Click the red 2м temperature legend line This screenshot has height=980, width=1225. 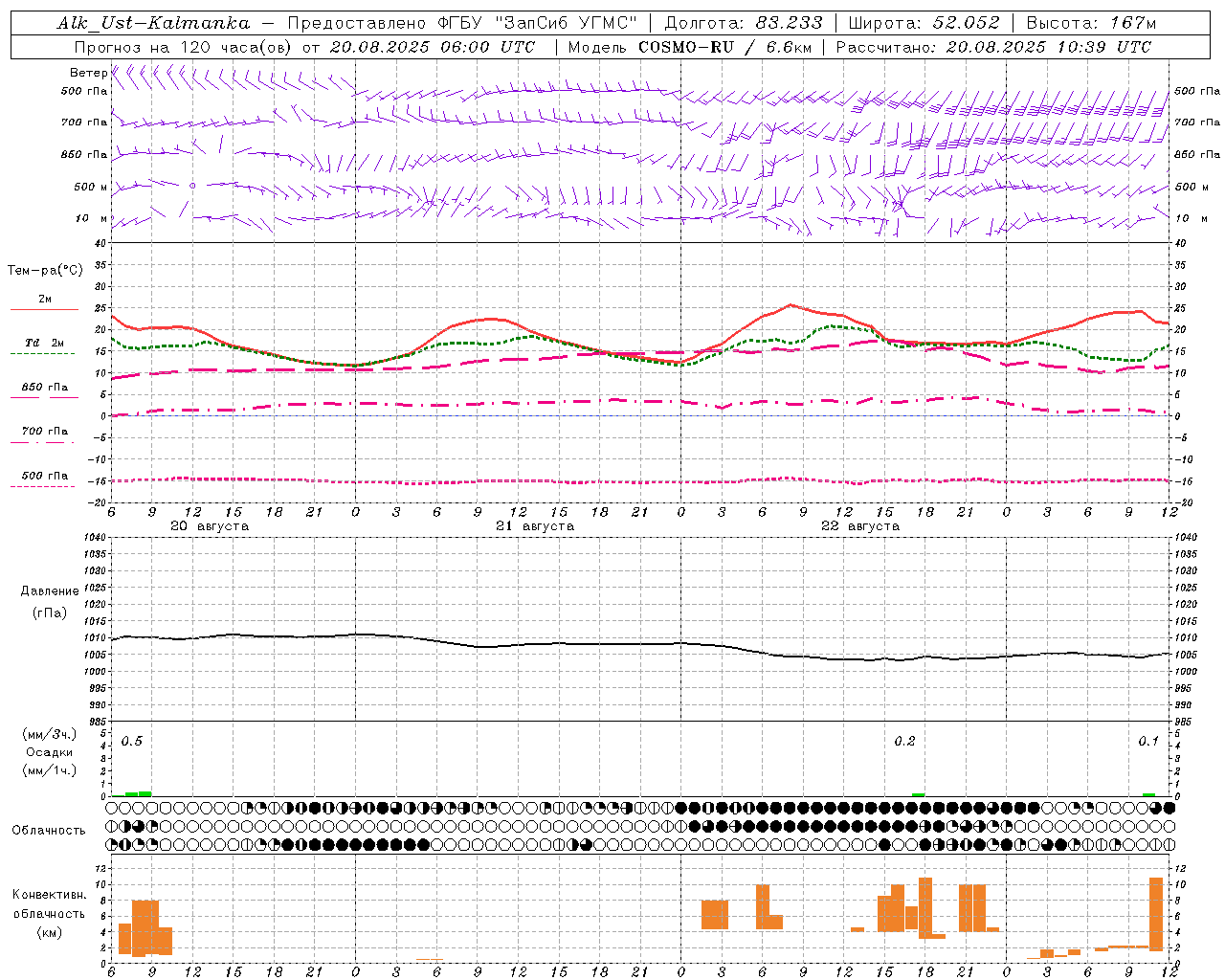click(44, 309)
